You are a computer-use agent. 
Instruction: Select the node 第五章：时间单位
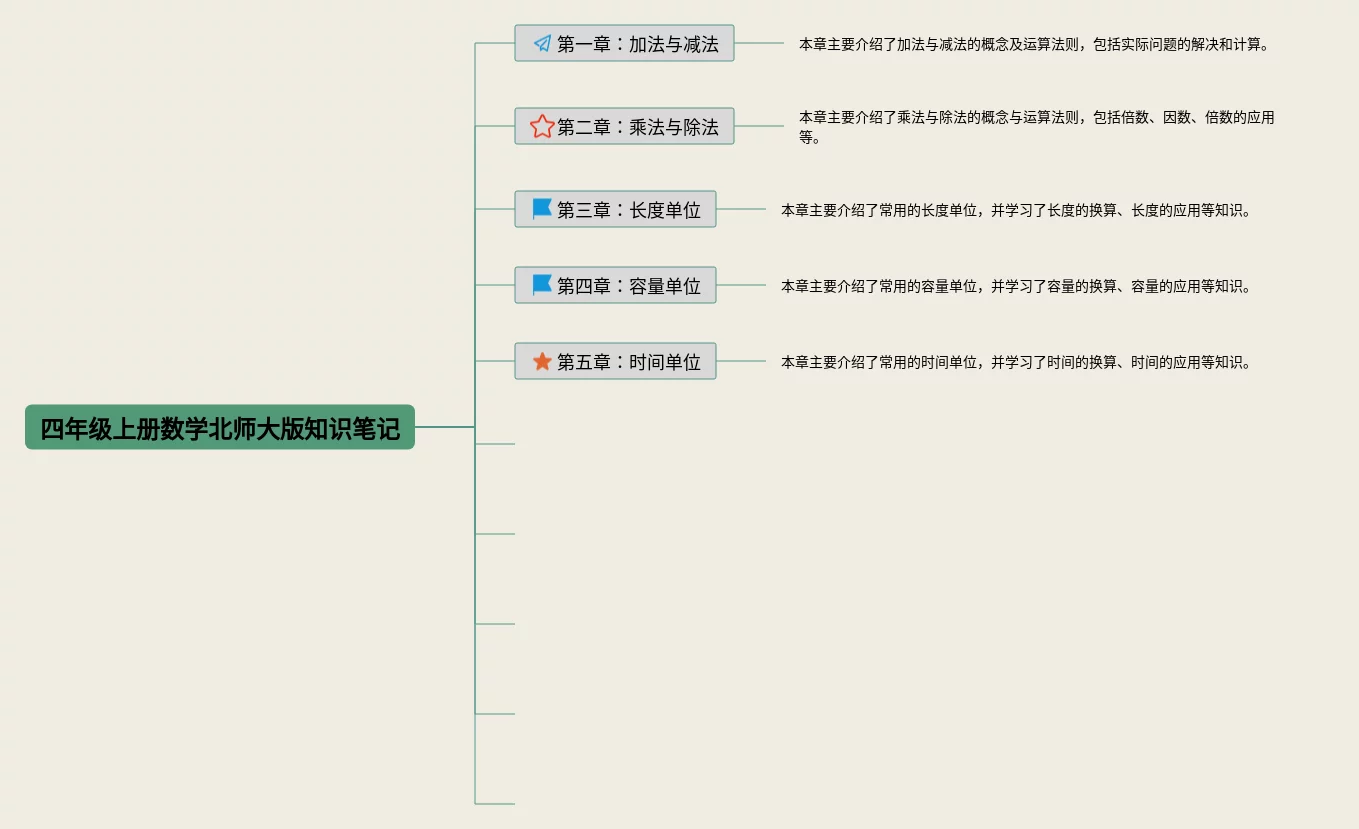[615, 362]
